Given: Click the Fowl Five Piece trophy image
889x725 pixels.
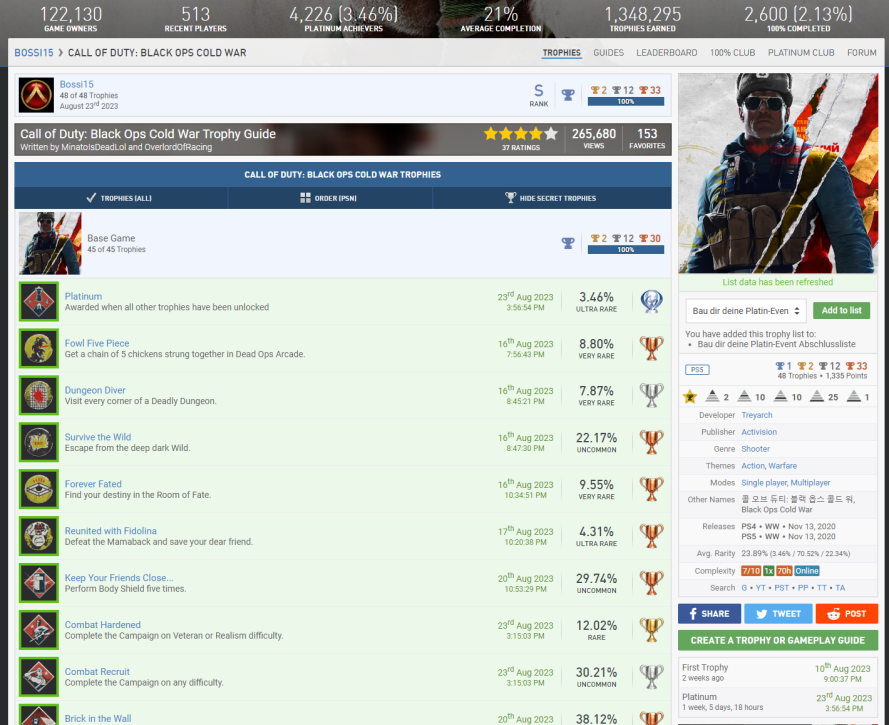Looking at the screenshot, I should 39,349.
